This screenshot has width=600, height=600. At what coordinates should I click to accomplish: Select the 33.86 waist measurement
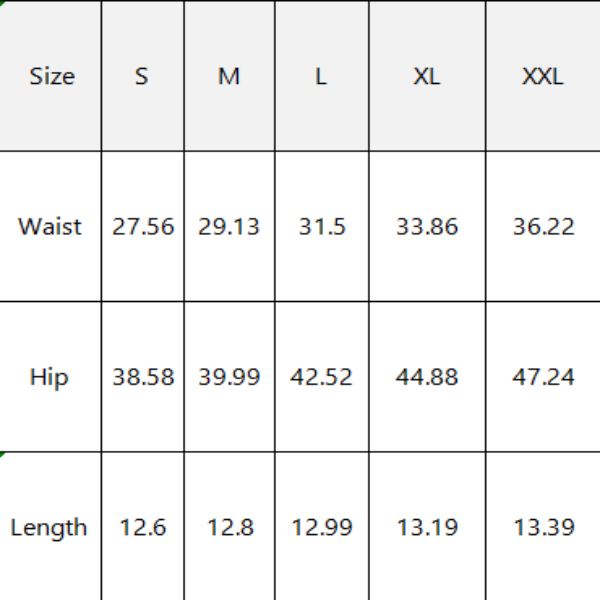427,227
